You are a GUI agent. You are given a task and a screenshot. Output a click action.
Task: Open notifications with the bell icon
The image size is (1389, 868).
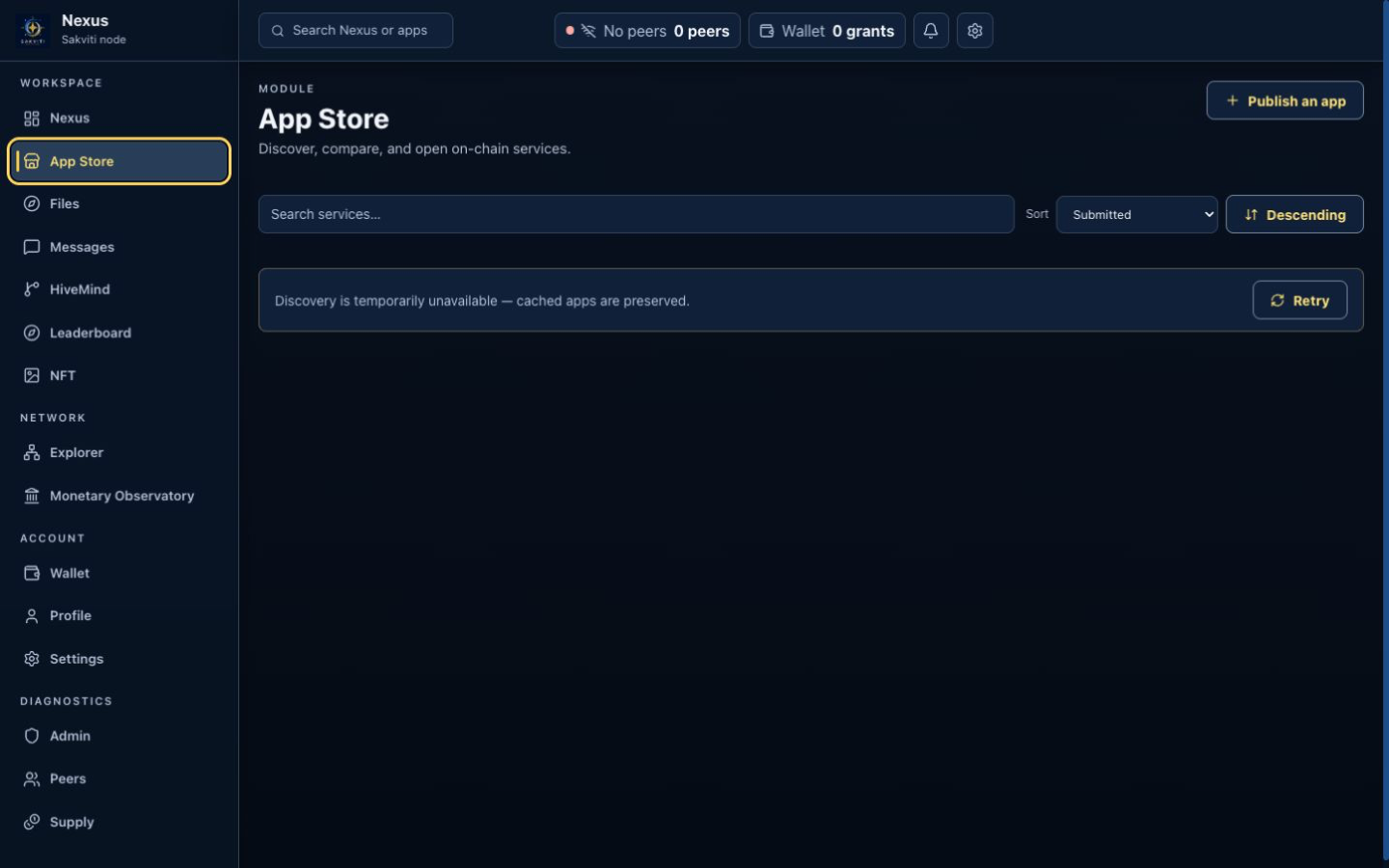(x=931, y=31)
